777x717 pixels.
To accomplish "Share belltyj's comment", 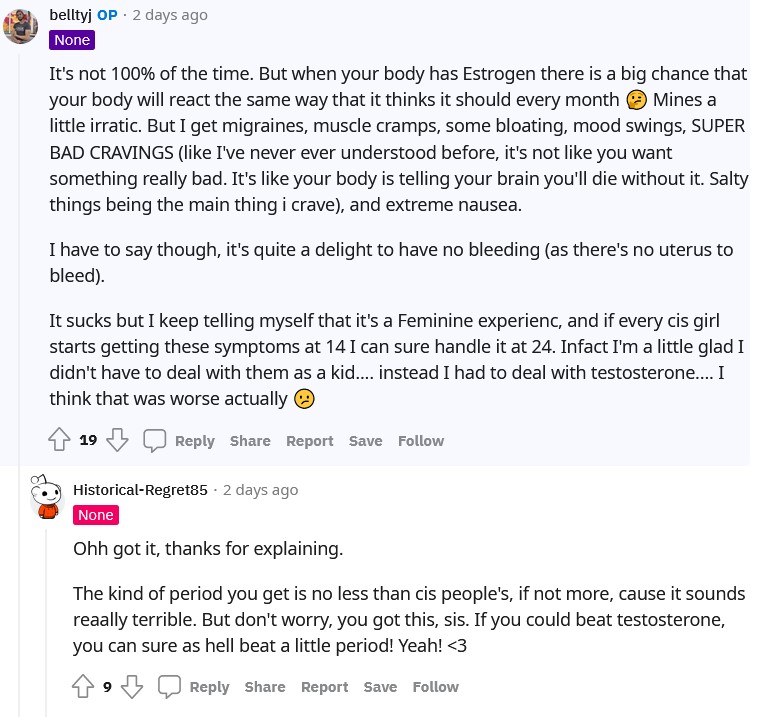I will (250, 441).
